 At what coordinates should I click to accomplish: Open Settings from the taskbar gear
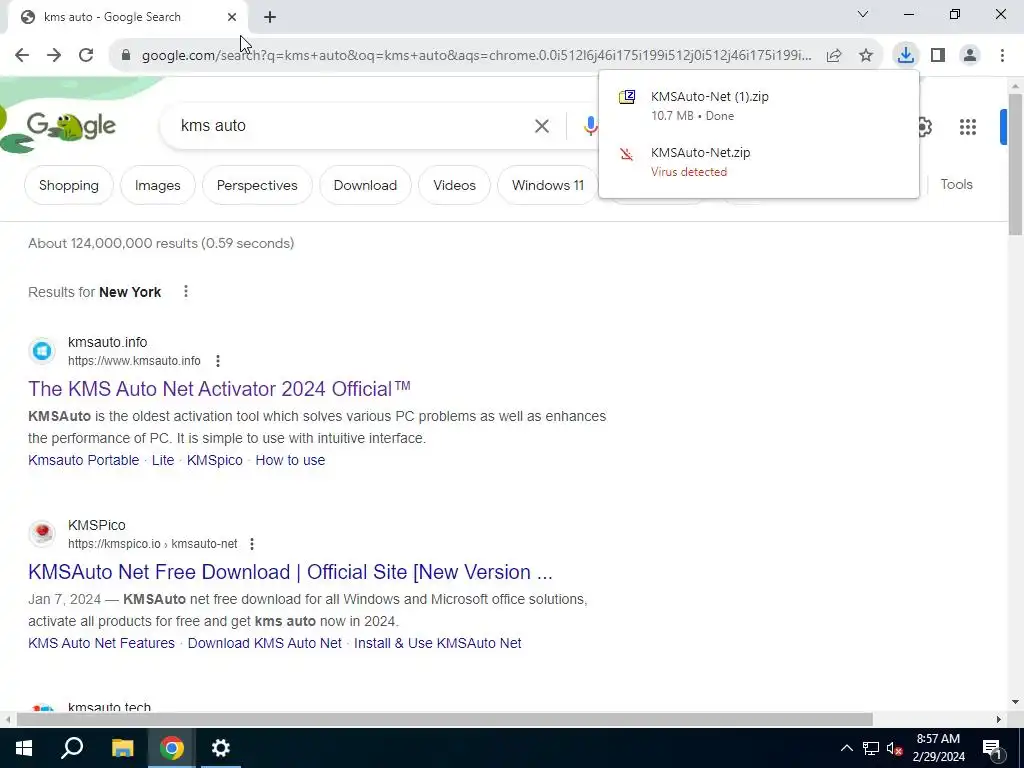(x=221, y=748)
